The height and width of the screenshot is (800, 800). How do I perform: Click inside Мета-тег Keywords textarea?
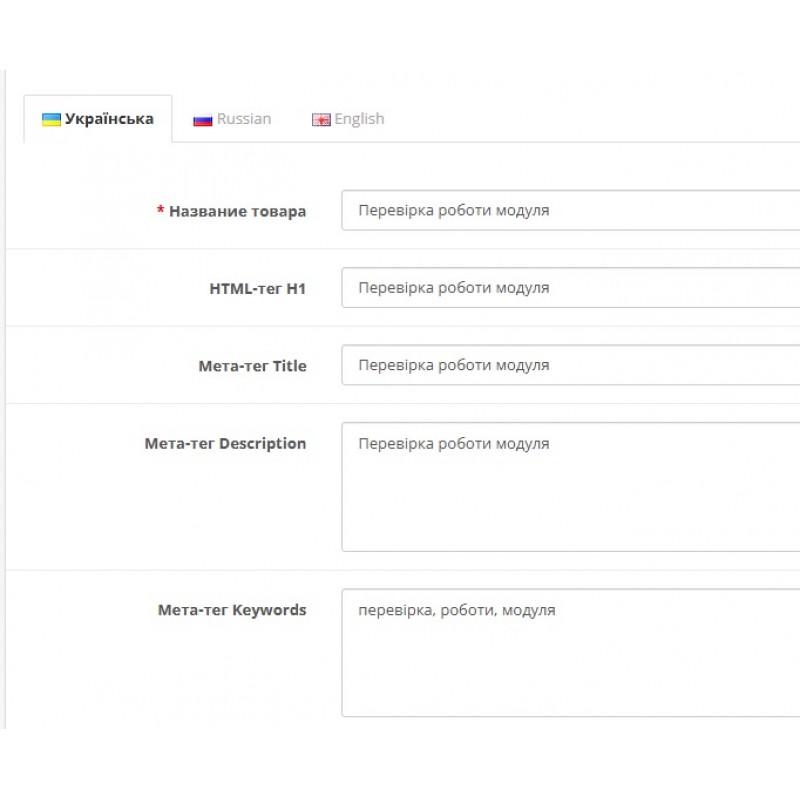(570, 653)
